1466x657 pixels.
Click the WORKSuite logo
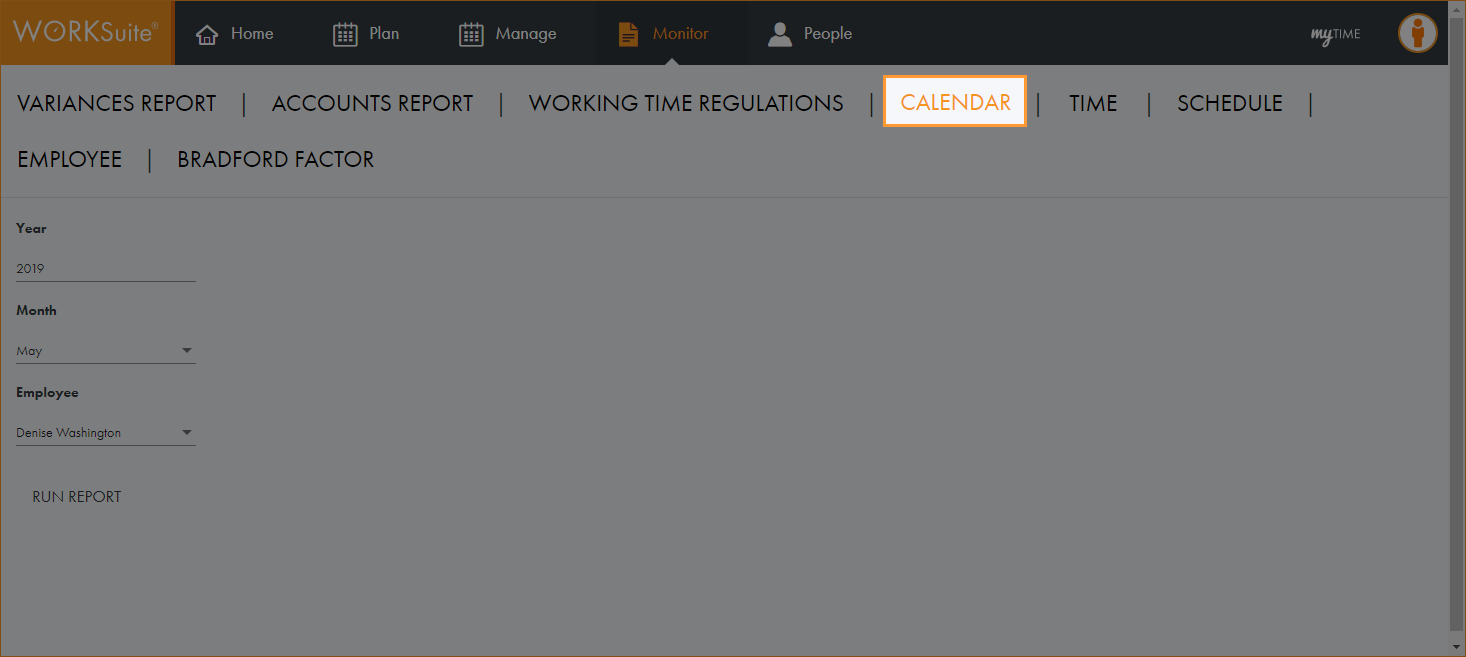(86, 33)
